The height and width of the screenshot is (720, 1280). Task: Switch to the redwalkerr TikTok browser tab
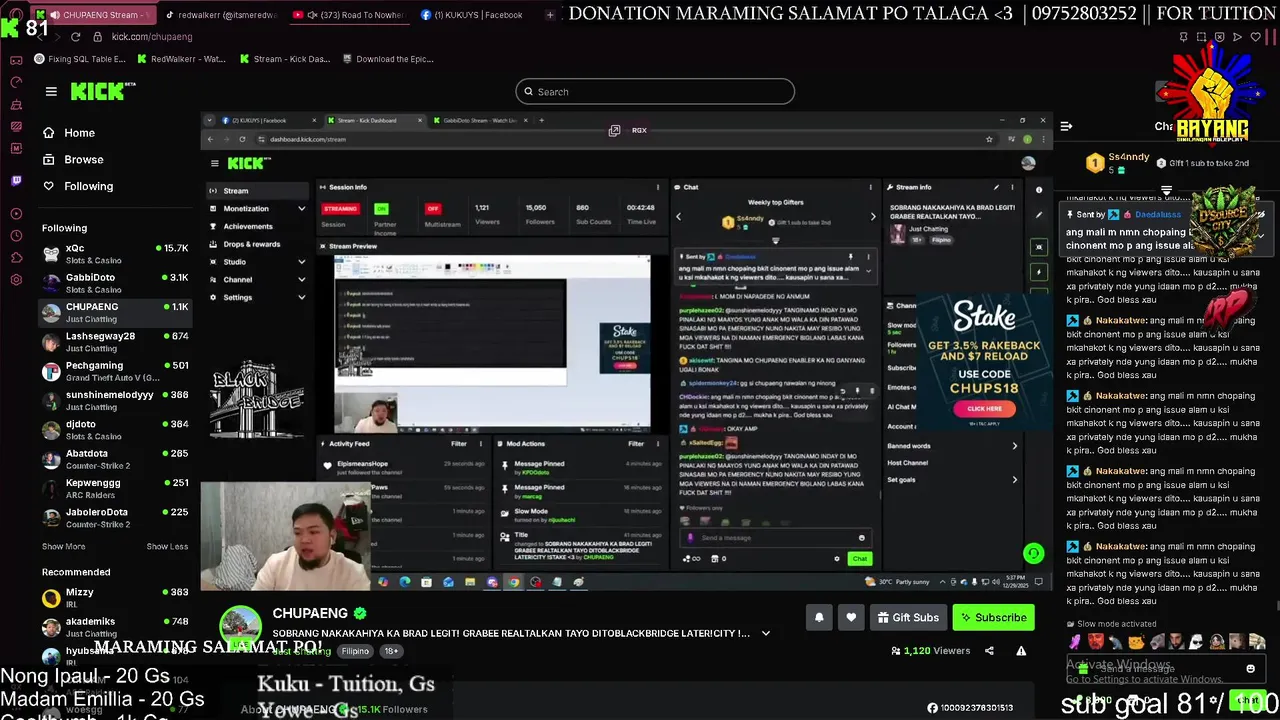click(220, 15)
